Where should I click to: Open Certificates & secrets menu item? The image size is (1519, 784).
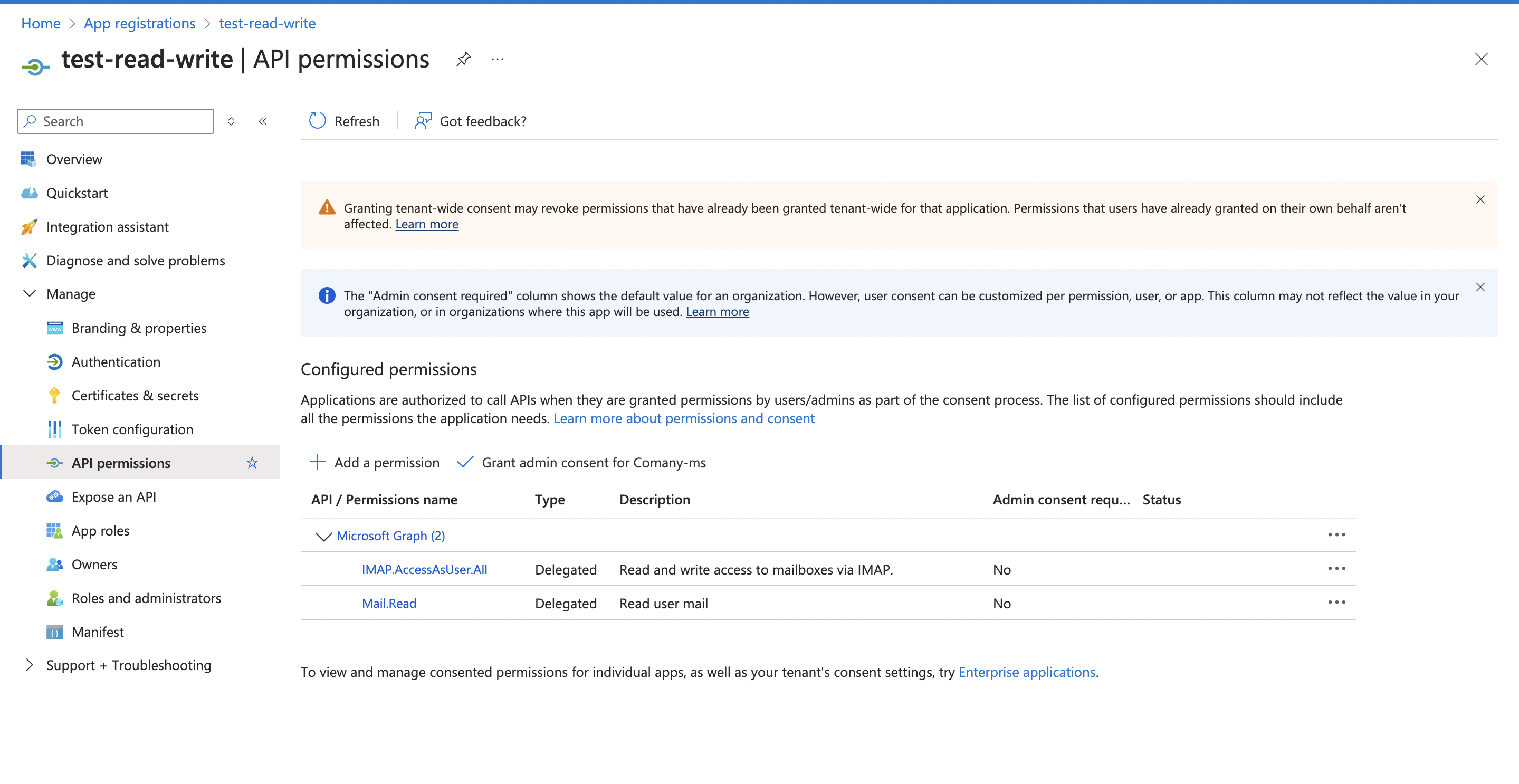(x=135, y=396)
